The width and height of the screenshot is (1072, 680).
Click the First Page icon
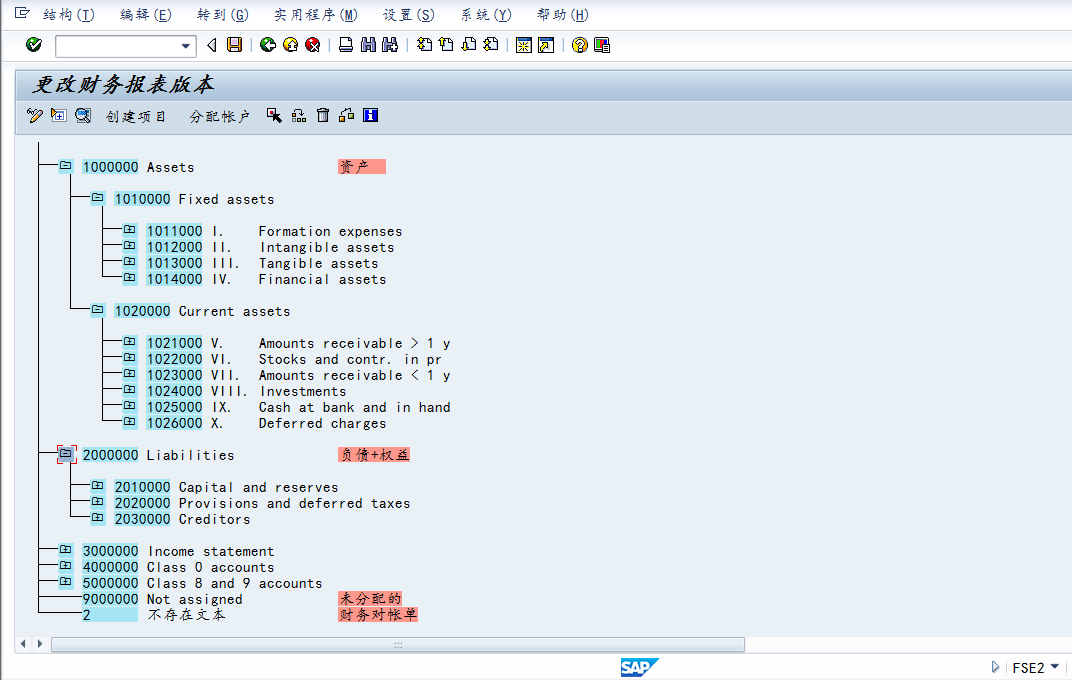pyautogui.click(x=425, y=45)
